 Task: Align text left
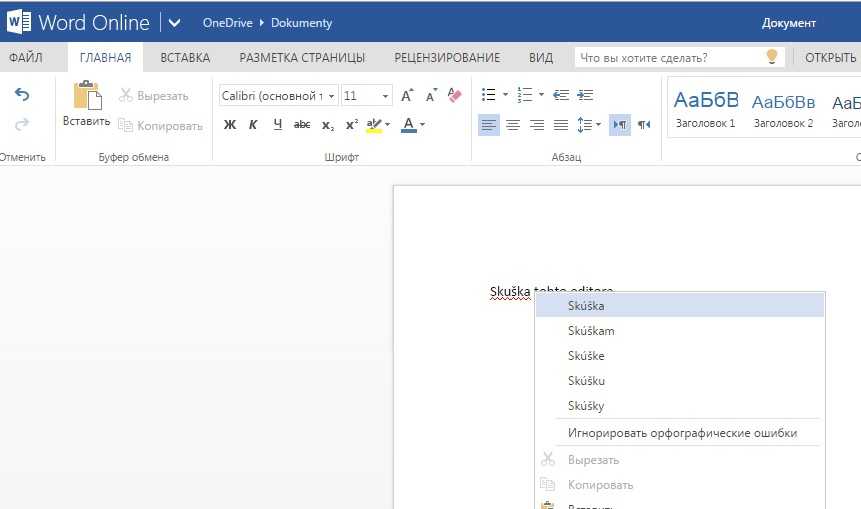[489, 125]
